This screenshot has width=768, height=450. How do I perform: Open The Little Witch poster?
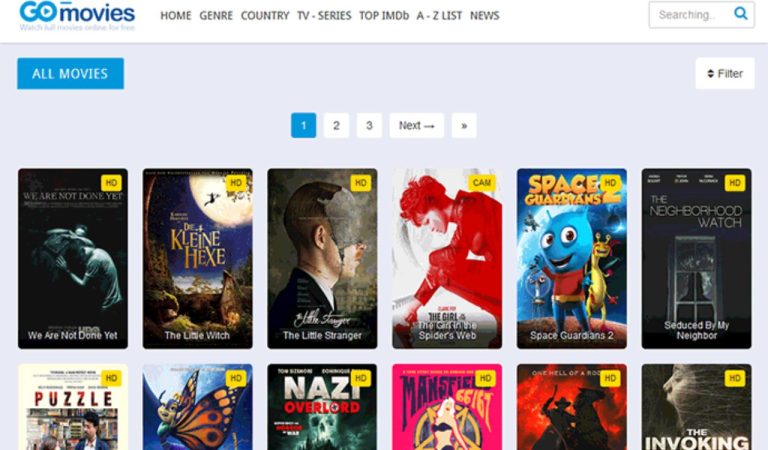(x=197, y=259)
